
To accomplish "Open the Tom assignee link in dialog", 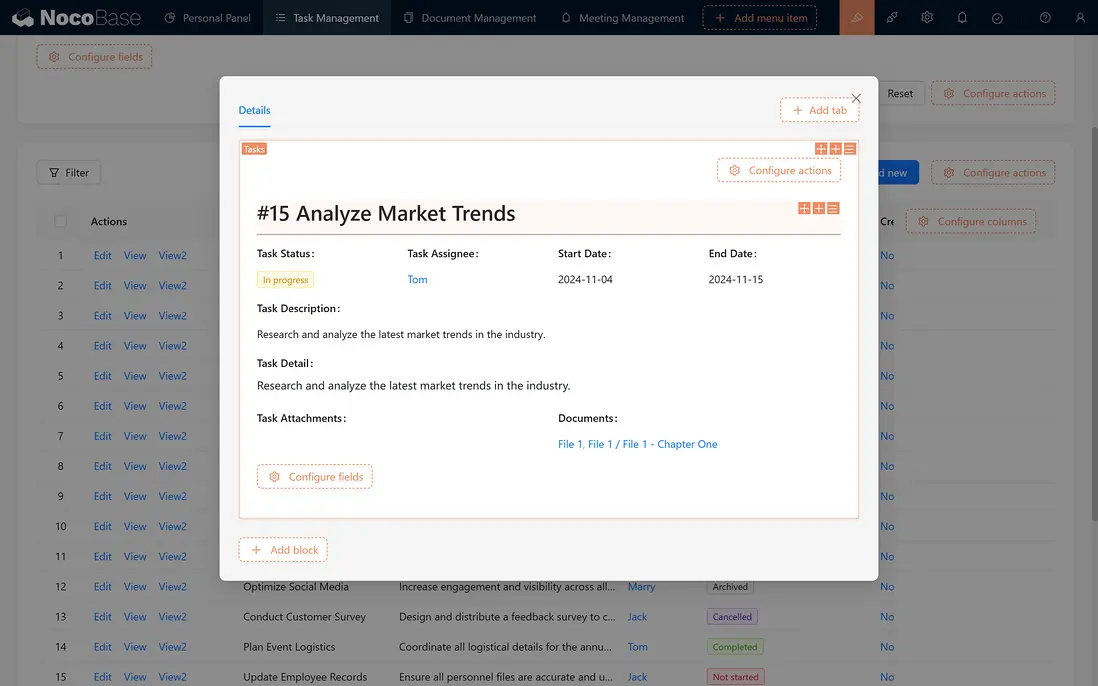I will (417, 279).
